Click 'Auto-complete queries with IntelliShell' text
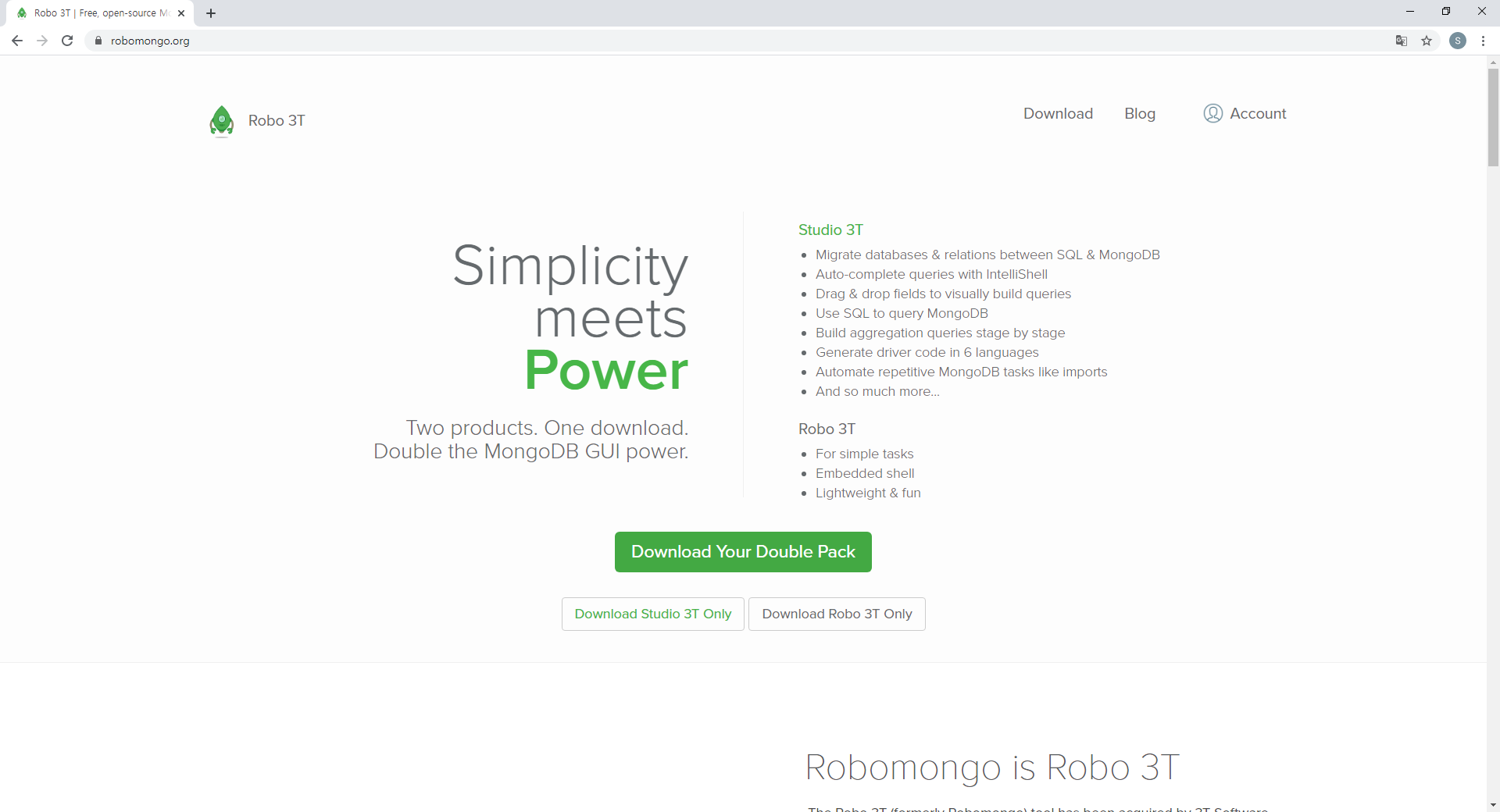1500x812 pixels. pyautogui.click(x=931, y=274)
